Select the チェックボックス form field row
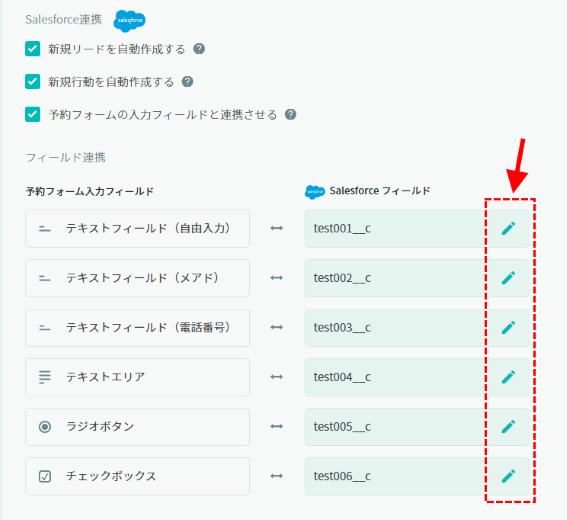Screen dimensions: 567x520 (137, 476)
